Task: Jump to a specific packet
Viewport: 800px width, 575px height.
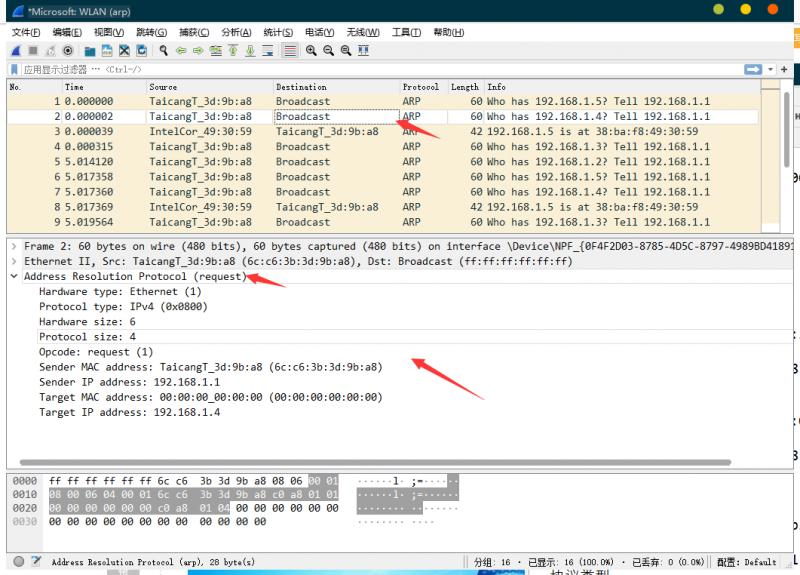Action: click(216, 51)
